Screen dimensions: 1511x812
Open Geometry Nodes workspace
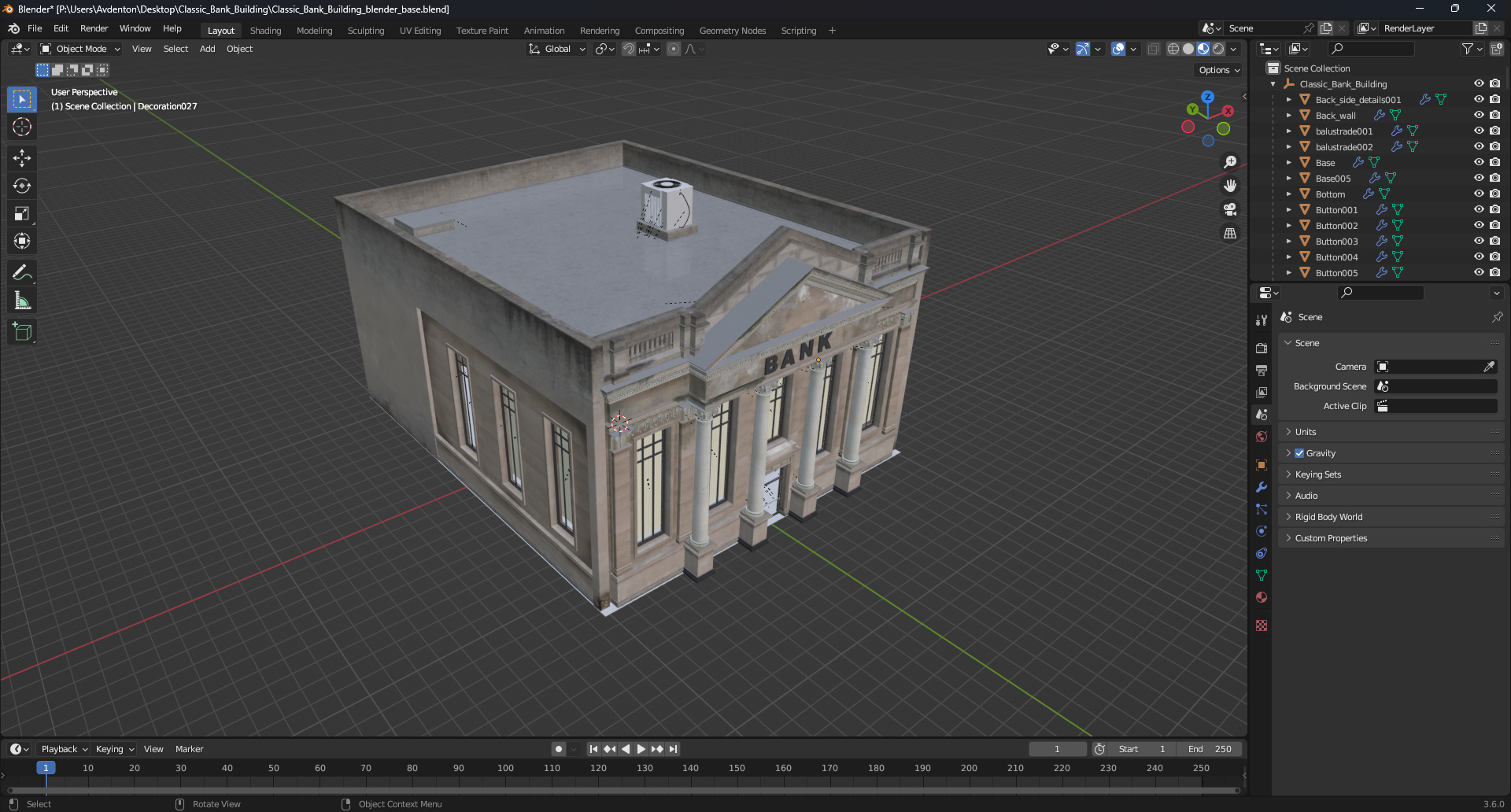[x=733, y=31]
